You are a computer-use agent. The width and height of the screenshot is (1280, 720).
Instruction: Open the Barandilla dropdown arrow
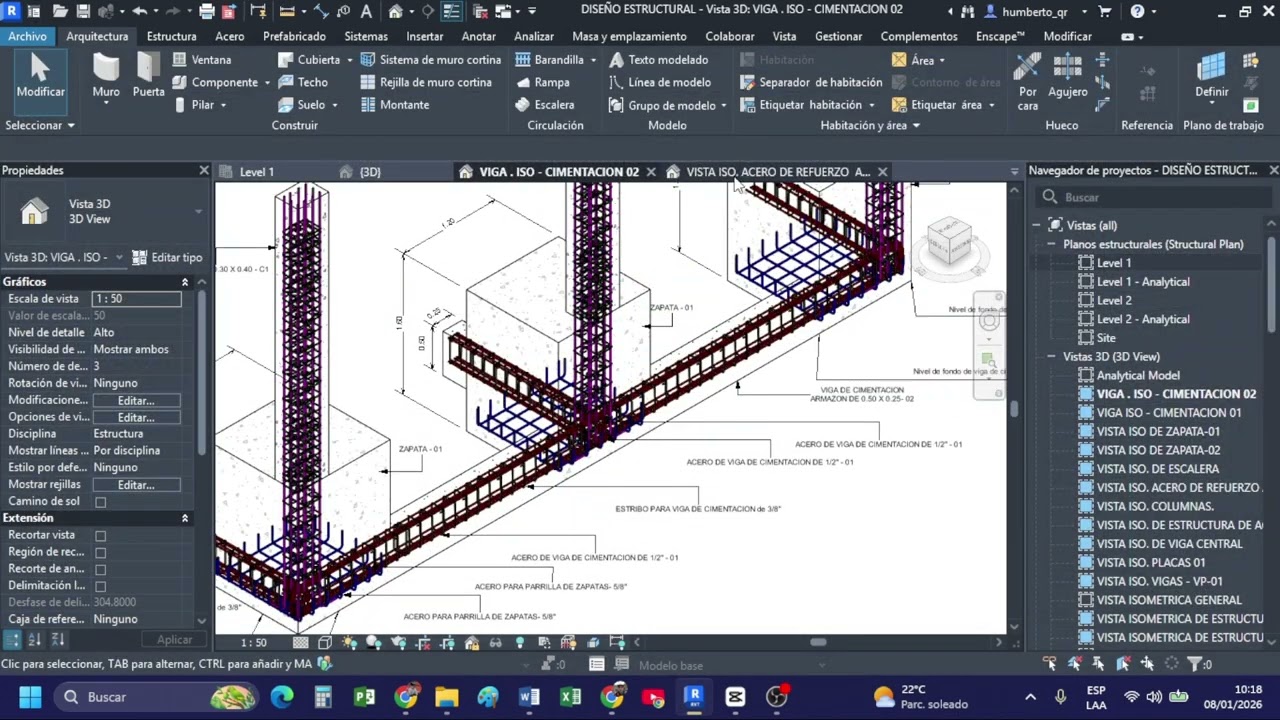pyautogui.click(x=593, y=60)
